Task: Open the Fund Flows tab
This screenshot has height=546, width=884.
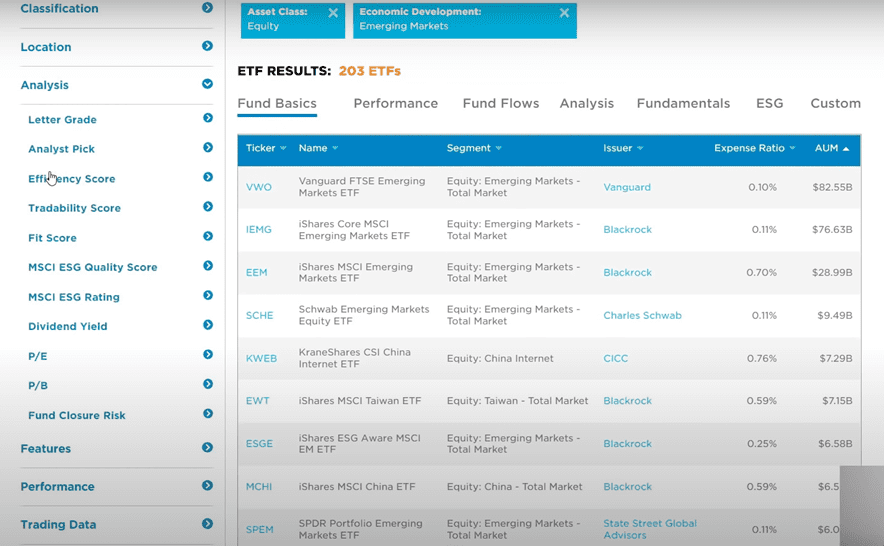Action: [x=500, y=103]
